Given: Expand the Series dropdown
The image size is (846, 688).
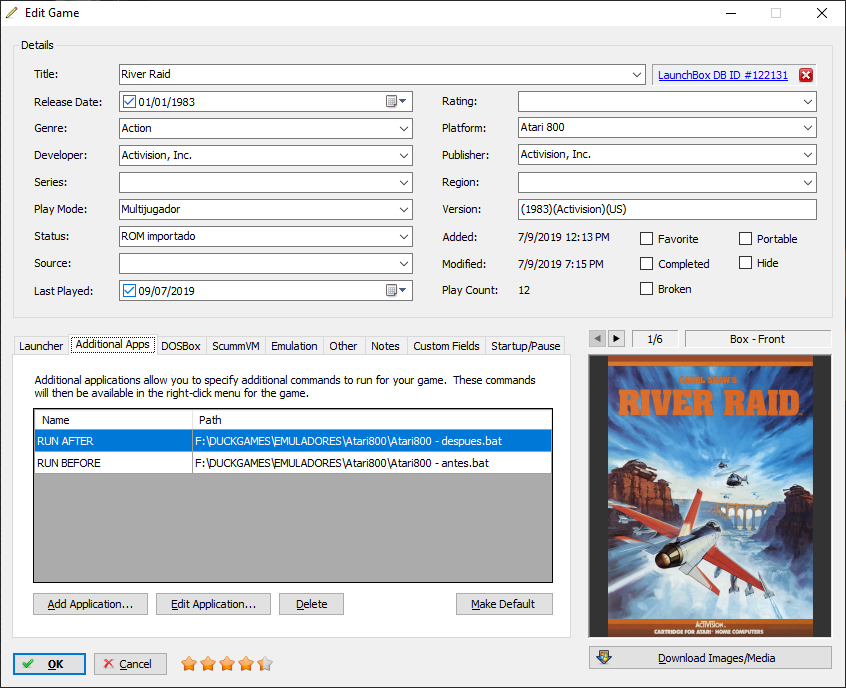Looking at the screenshot, I should click(x=404, y=182).
